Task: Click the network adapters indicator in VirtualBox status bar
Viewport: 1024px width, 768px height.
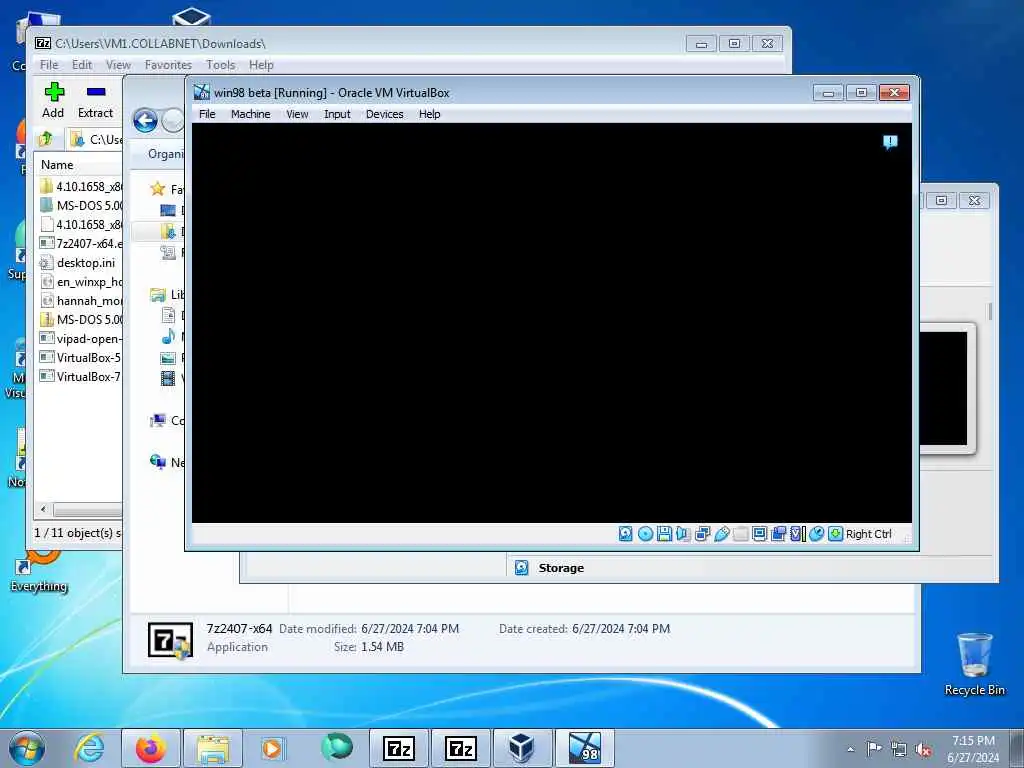Action: pyautogui.click(x=703, y=534)
